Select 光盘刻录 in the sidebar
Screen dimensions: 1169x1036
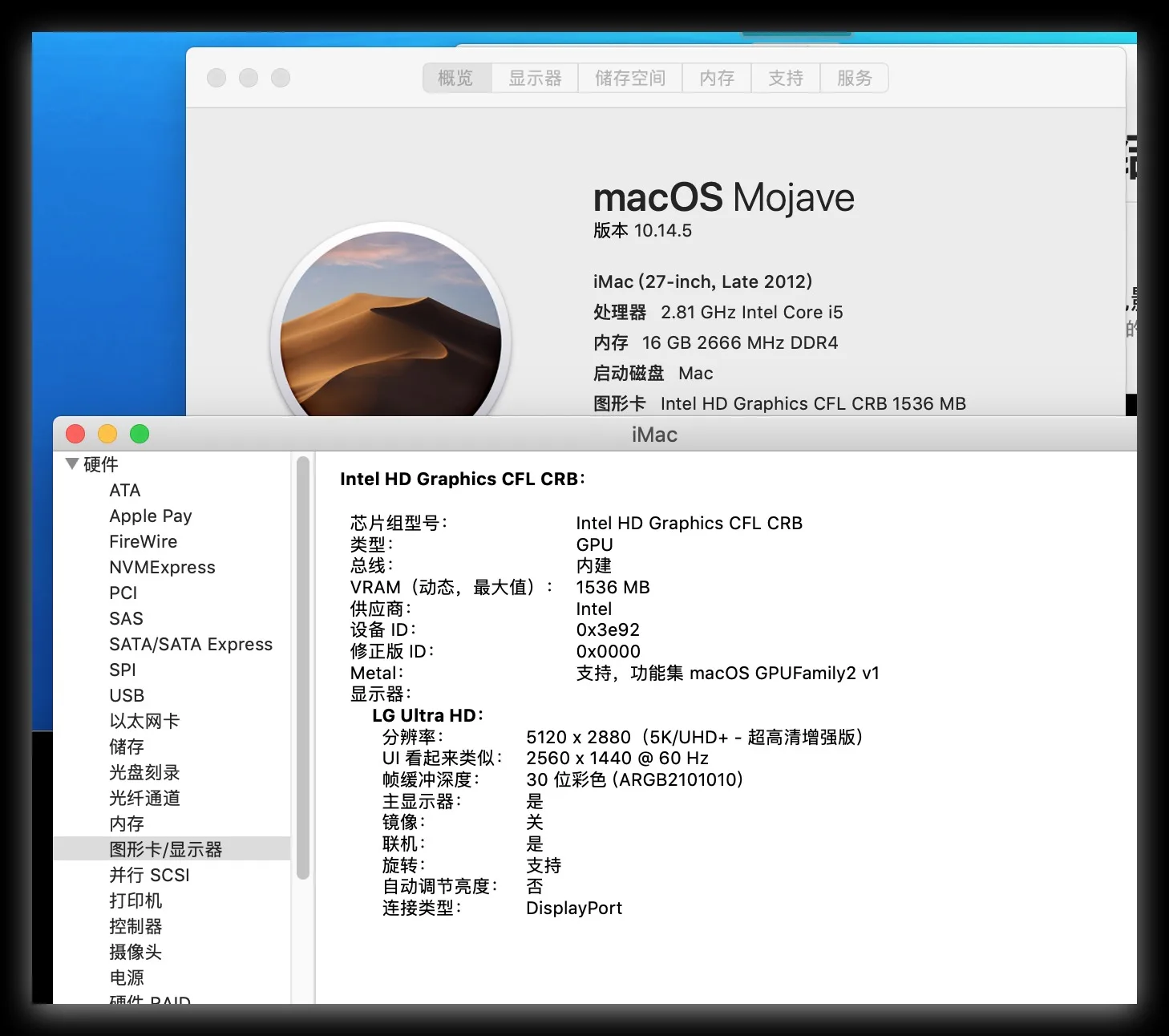click(144, 772)
